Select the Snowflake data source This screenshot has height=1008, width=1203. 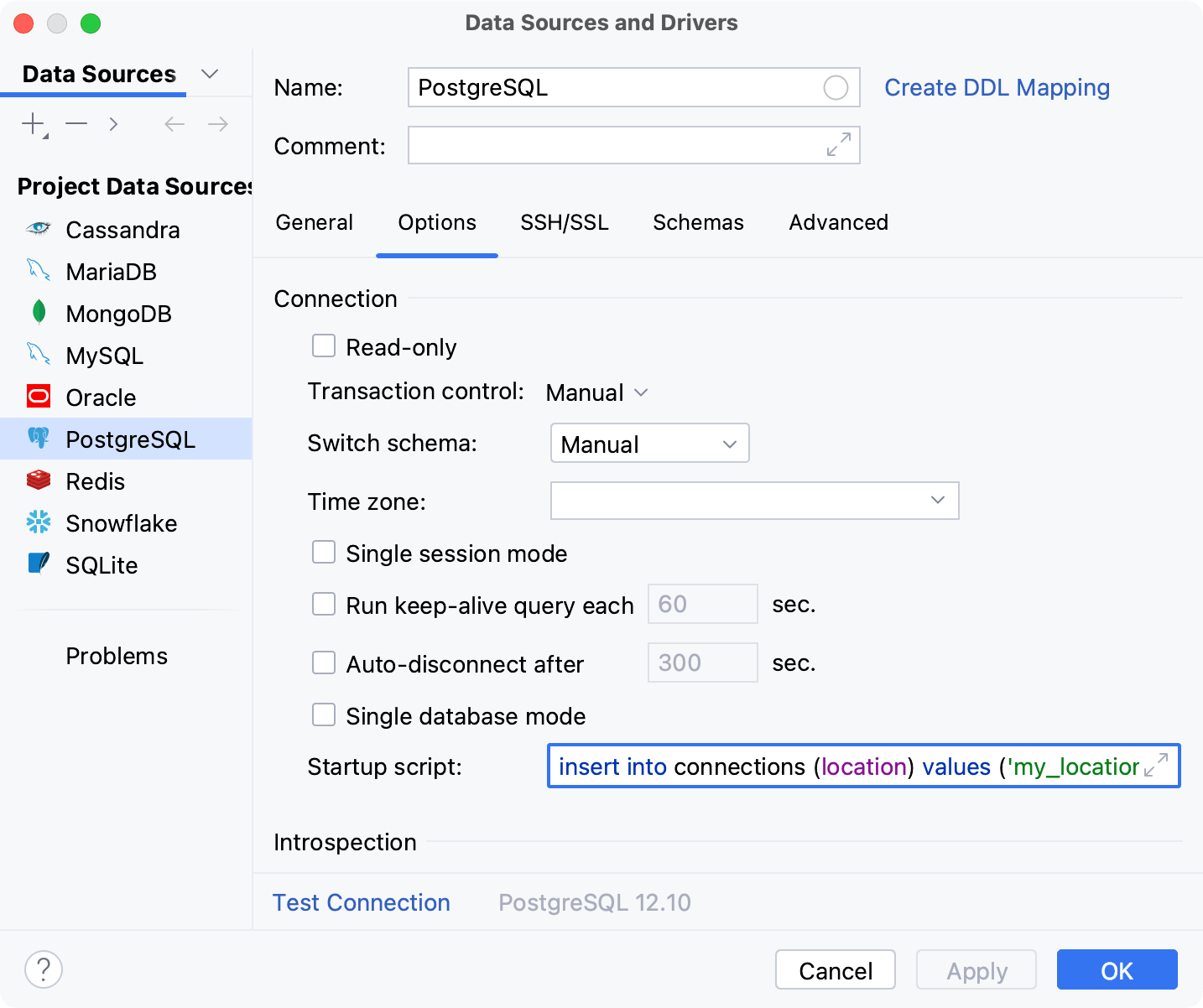coord(122,523)
